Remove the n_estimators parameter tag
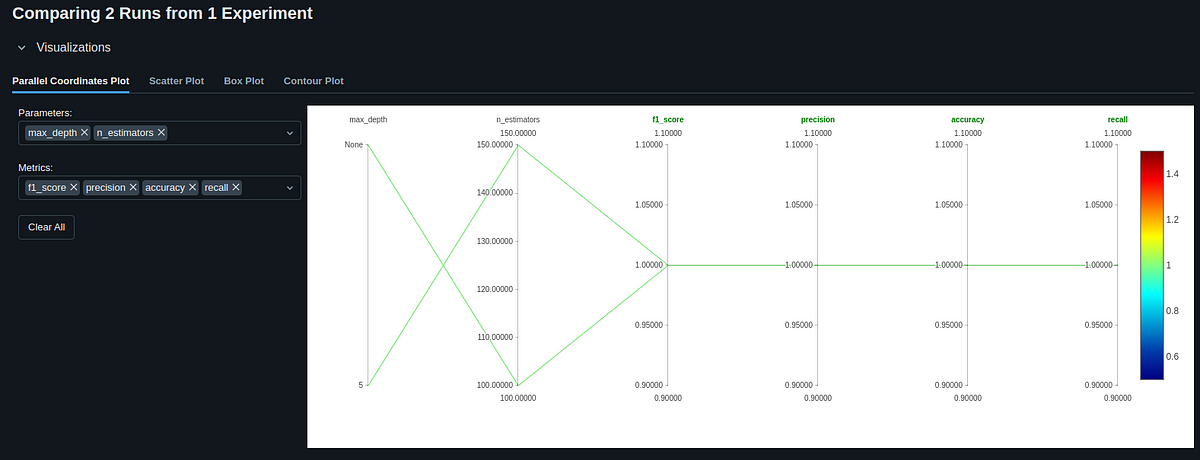1200x460 pixels. tap(161, 132)
